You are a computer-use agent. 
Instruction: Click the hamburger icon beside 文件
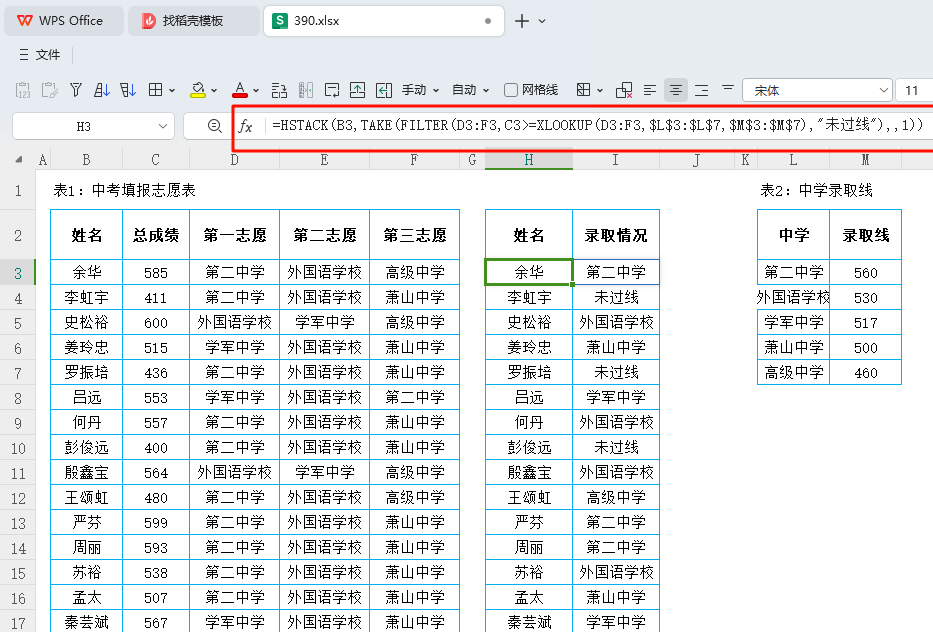pyautogui.click(x=24, y=55)
